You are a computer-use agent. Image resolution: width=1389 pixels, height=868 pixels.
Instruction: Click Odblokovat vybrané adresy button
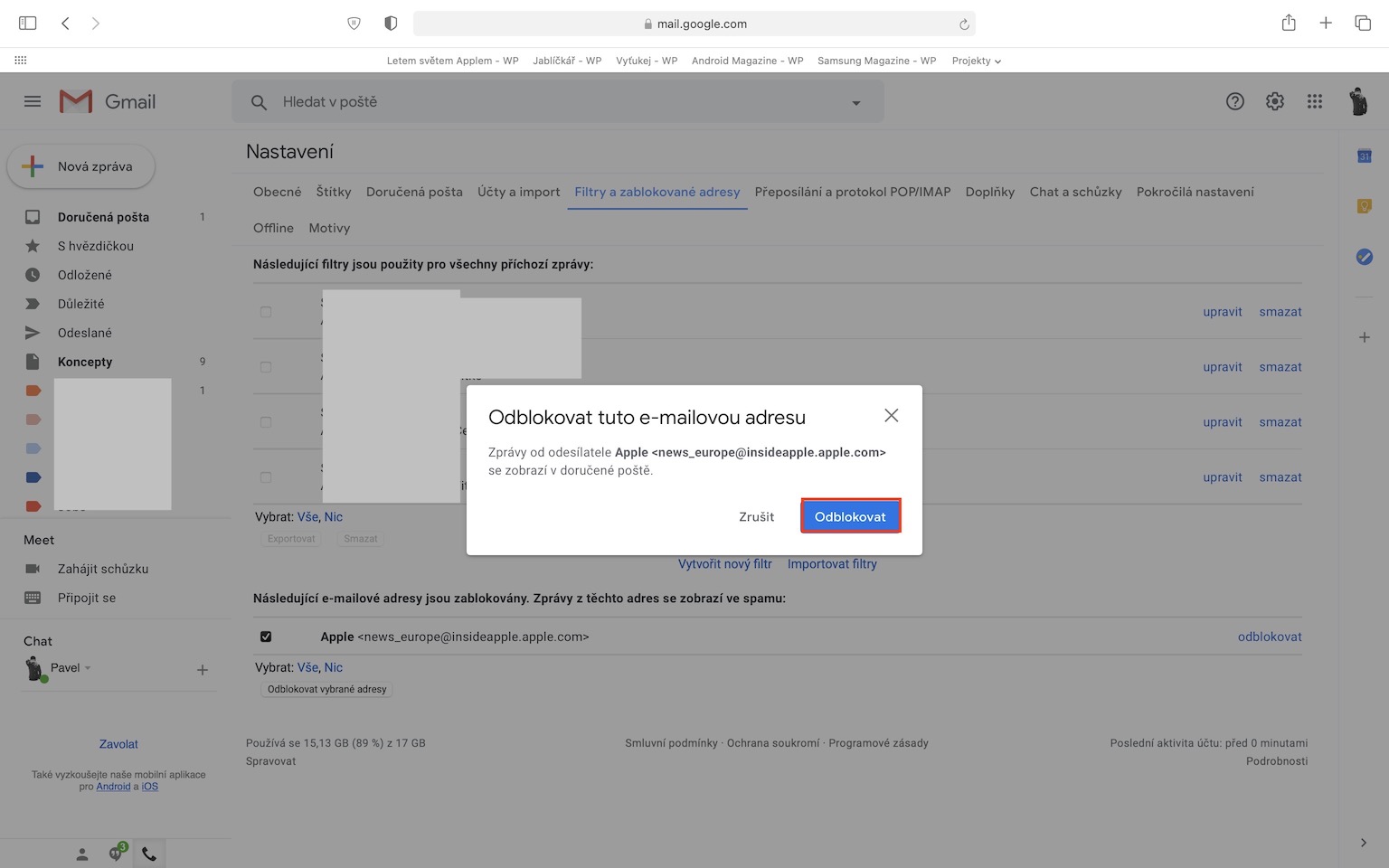[x=327, y=689]
